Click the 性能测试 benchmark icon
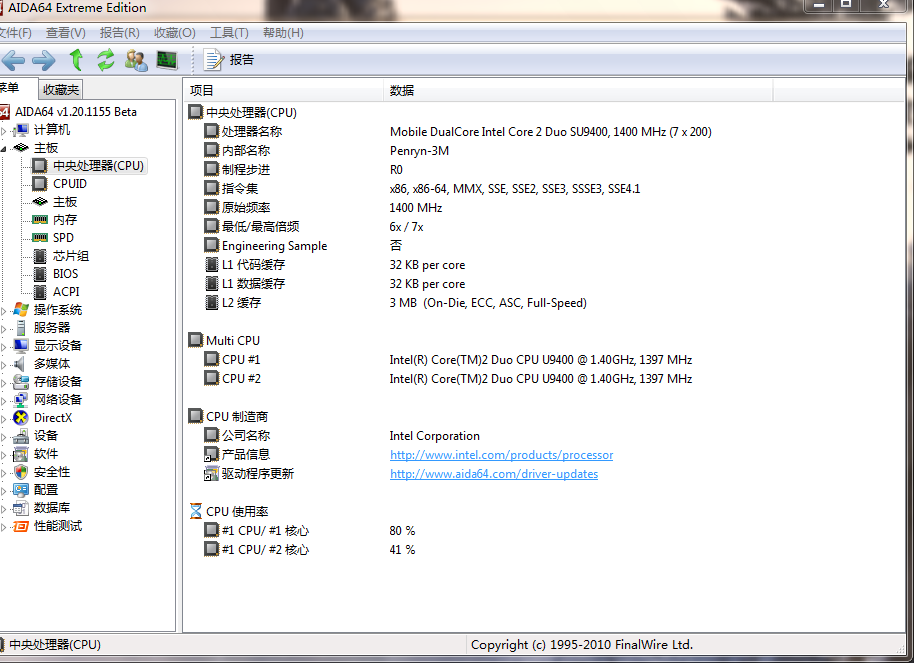Viewport: 914px width, 663px height. coord(21,526)
